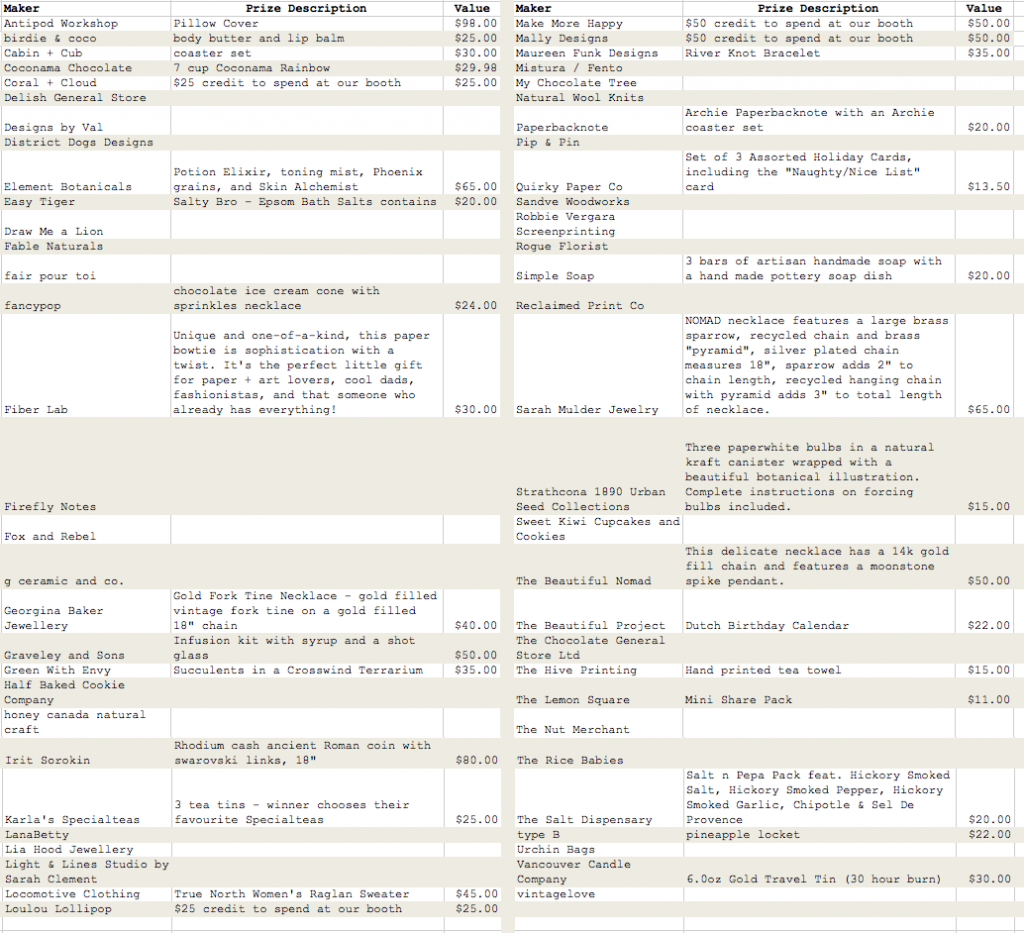Select the 'Sarah Mulder Jewelry' cell
This screenshot has width=1024, height=933.
click(x=598, y=366)
